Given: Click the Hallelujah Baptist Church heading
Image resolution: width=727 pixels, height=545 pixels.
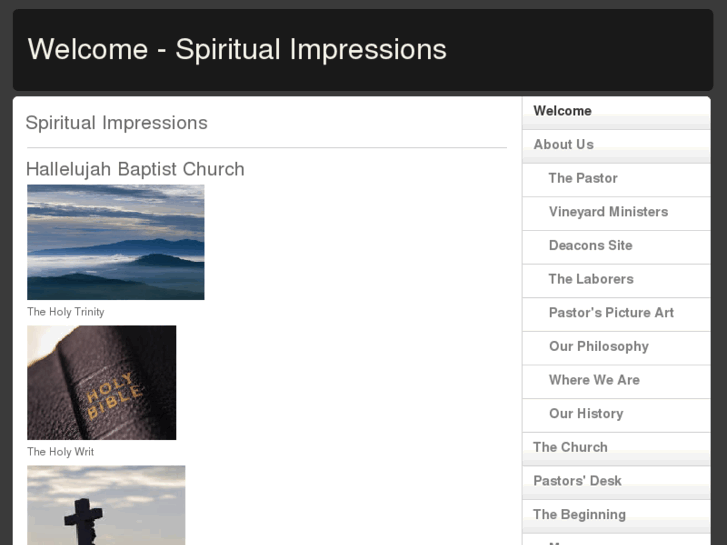Looking at the screenshot, I should 135,169.
